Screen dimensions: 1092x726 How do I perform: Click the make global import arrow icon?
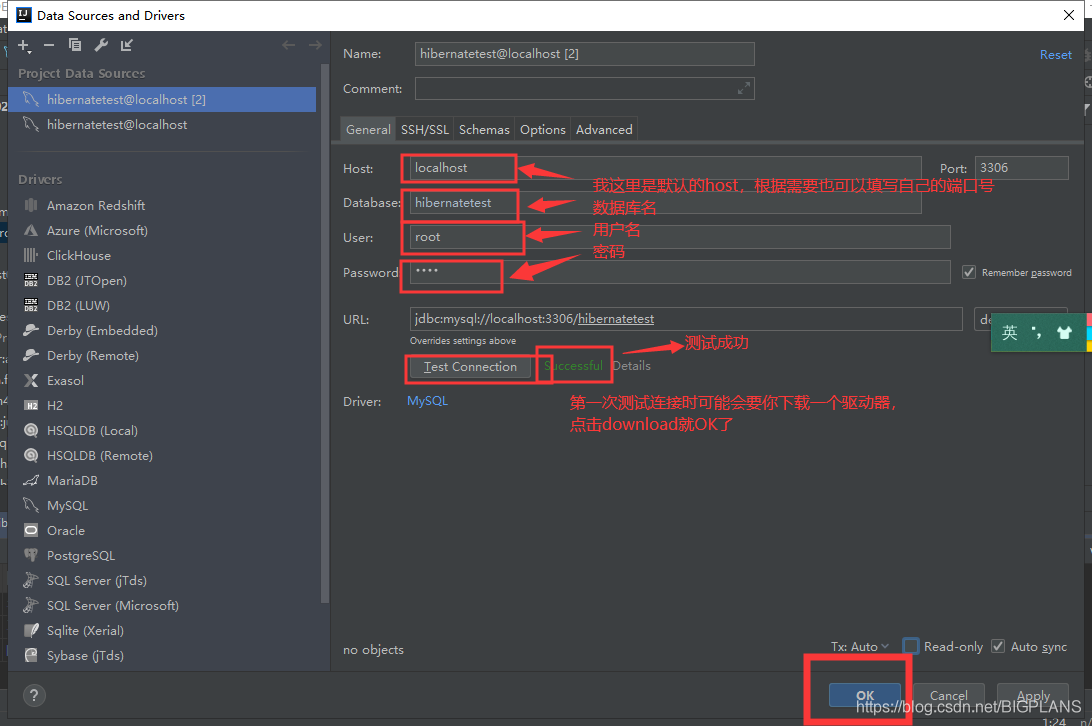coord(126,45)
